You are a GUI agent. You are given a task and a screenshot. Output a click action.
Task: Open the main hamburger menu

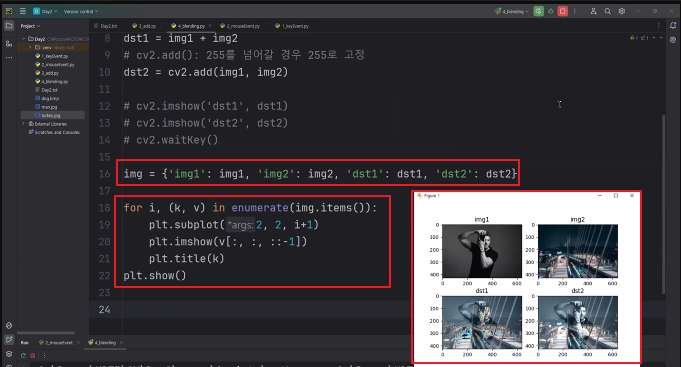(x=23, y=11)
